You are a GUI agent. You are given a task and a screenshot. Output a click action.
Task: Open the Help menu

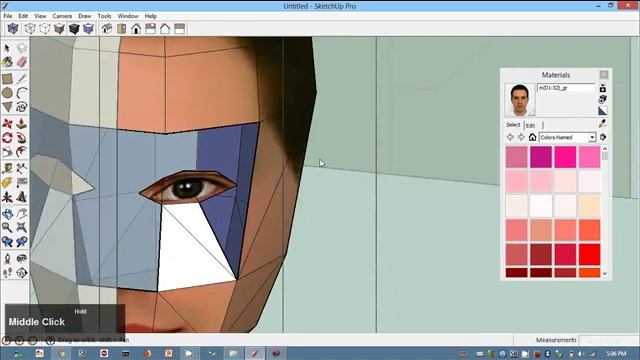150,16
